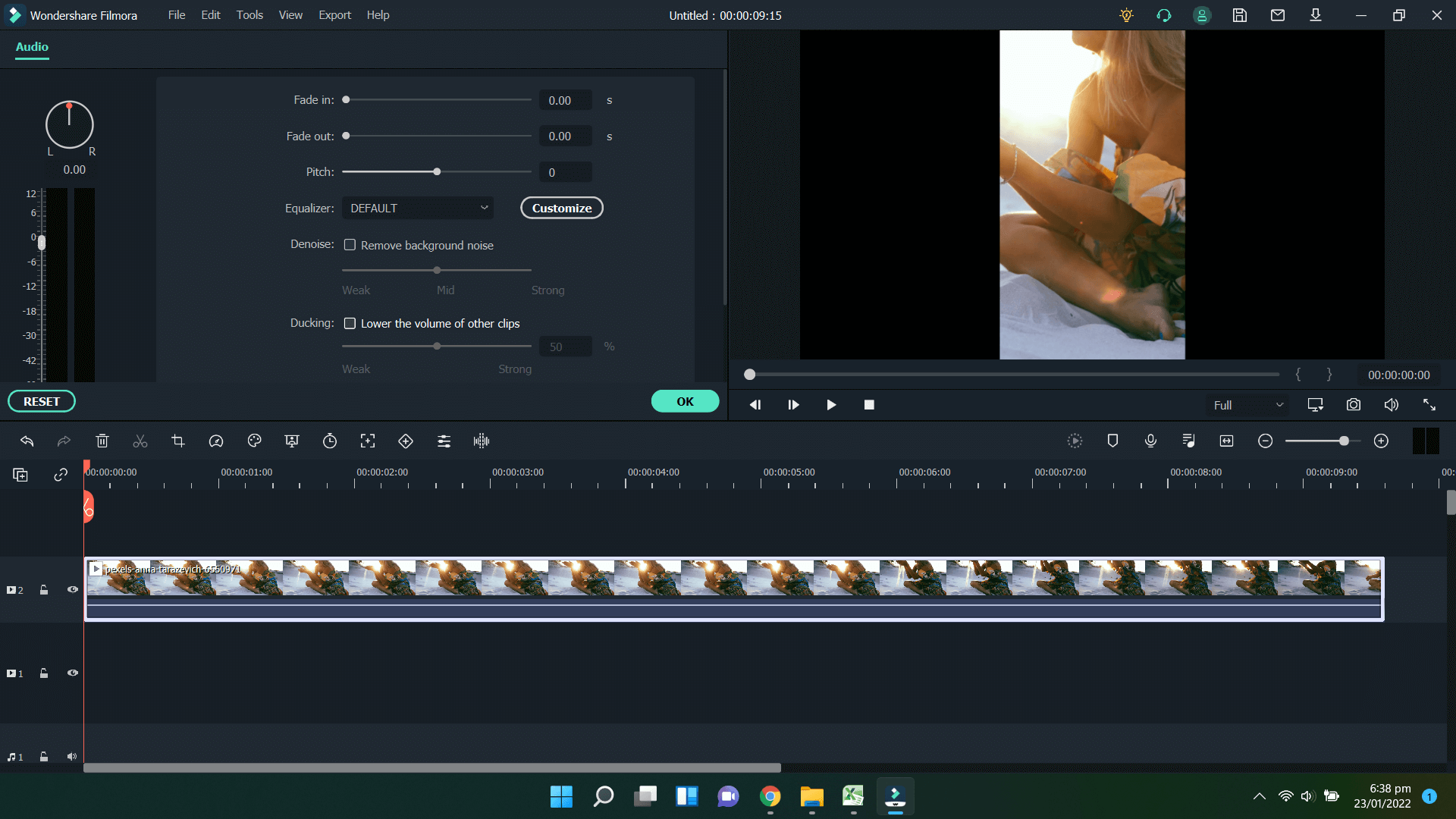Toggle visibility of video track 2
This screenshot has height=819, width=1456.
[x=73, y=589]
